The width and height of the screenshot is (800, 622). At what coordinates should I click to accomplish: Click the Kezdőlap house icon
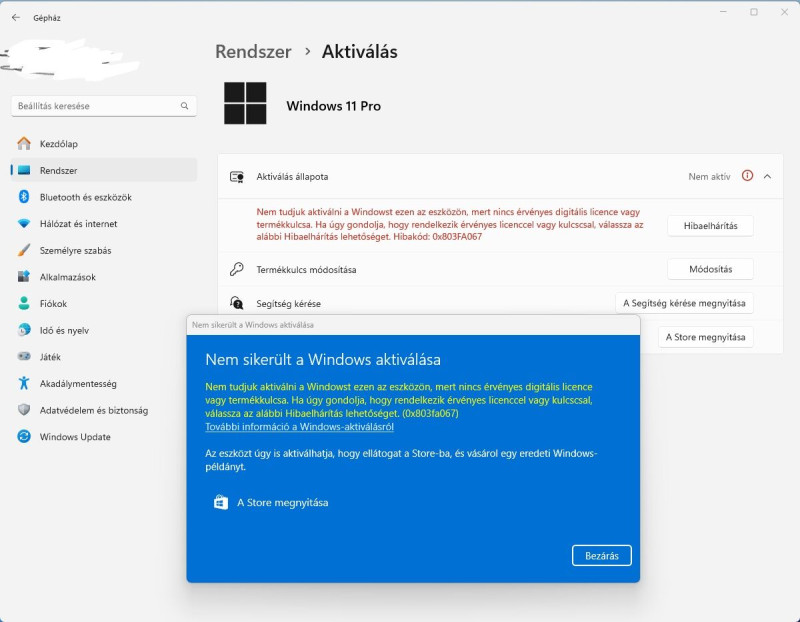click(24, 144)
